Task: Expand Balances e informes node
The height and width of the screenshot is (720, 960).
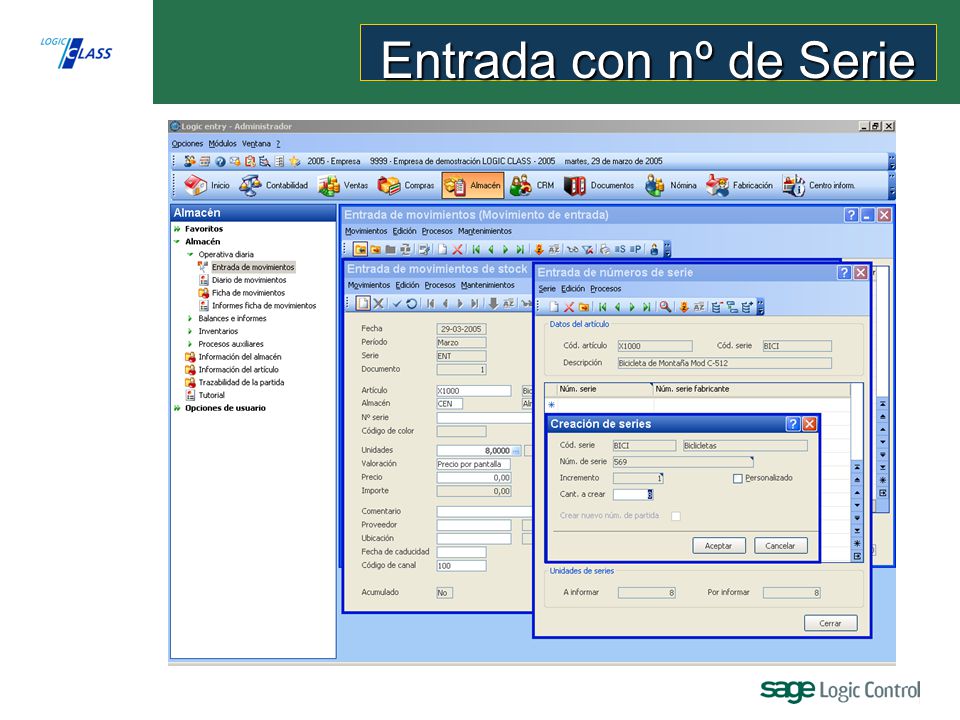Action: tap(190, 318)
